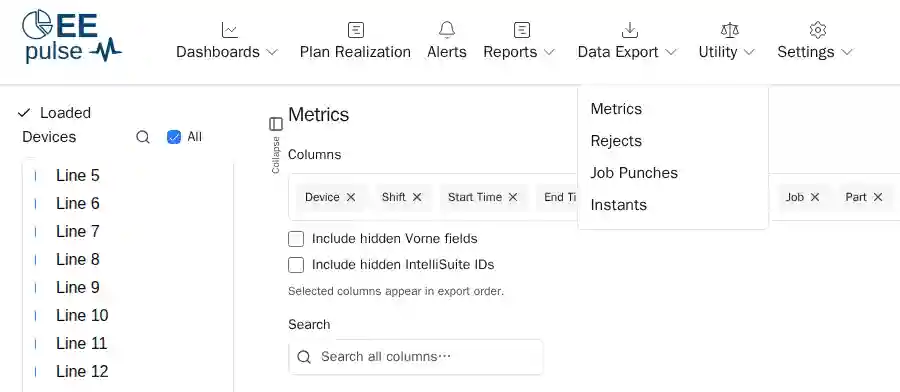The height and width of the screenshot is (392, 900).
Task: Click the Collapse label
Action: point(276,155)
